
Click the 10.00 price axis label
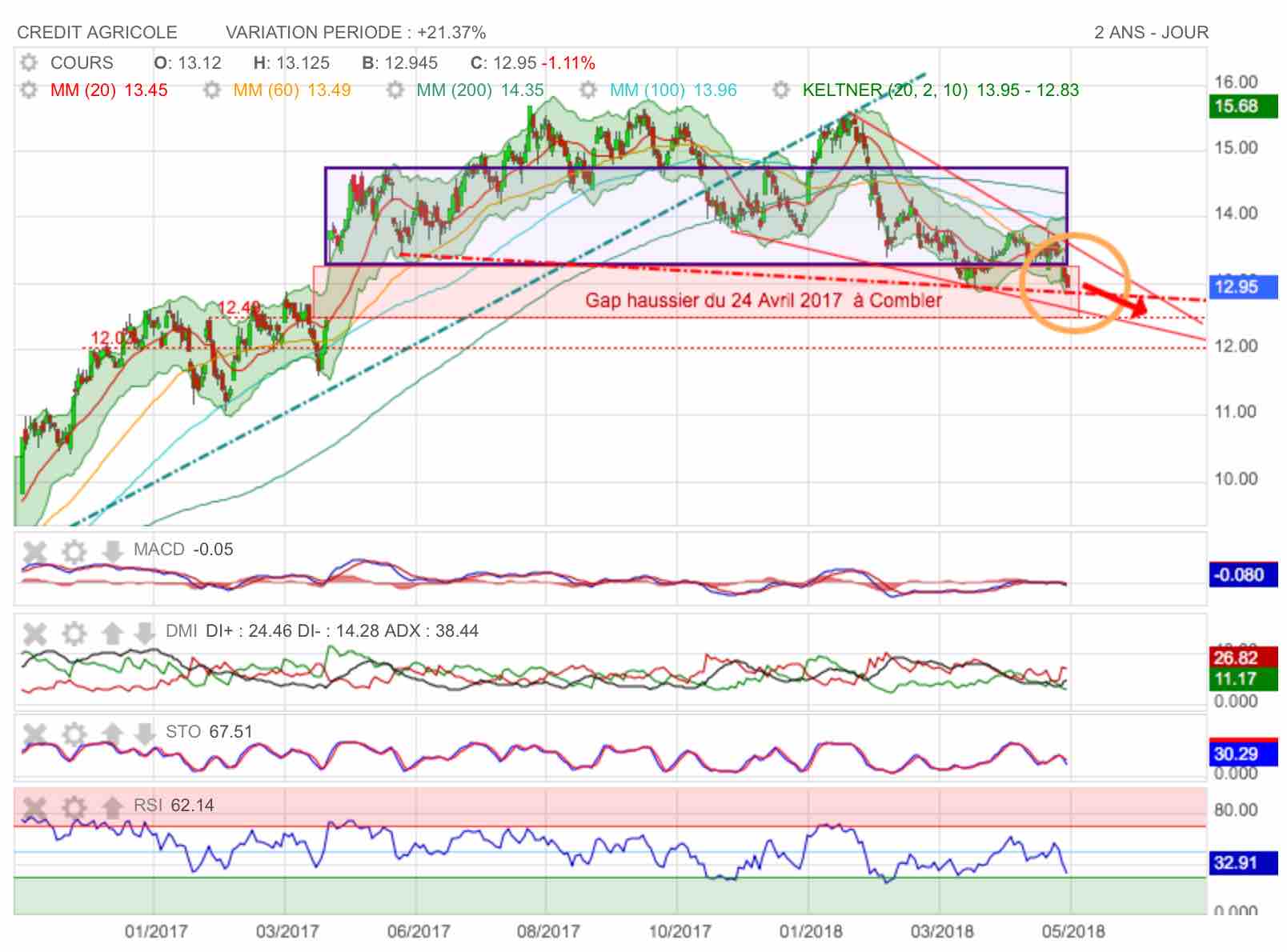click(1236, 479)
